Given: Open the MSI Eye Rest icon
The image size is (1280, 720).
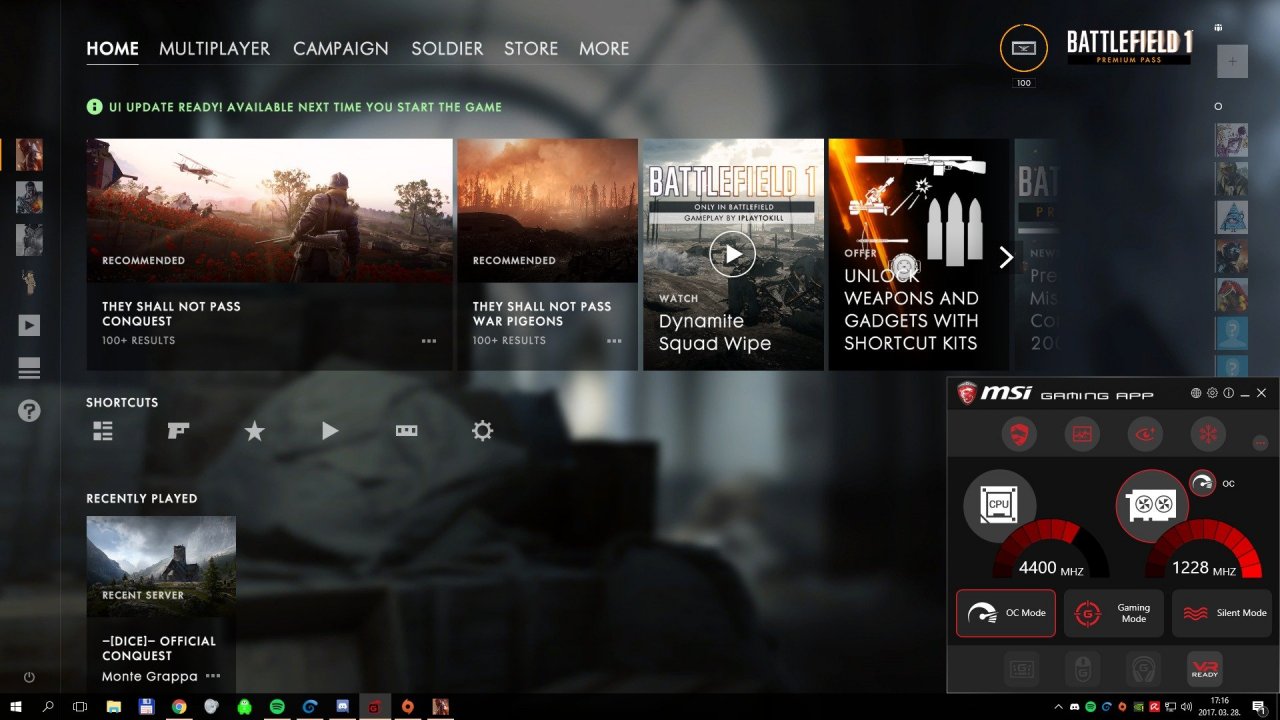Looking at the screenshot, I should coord(1145,434).
